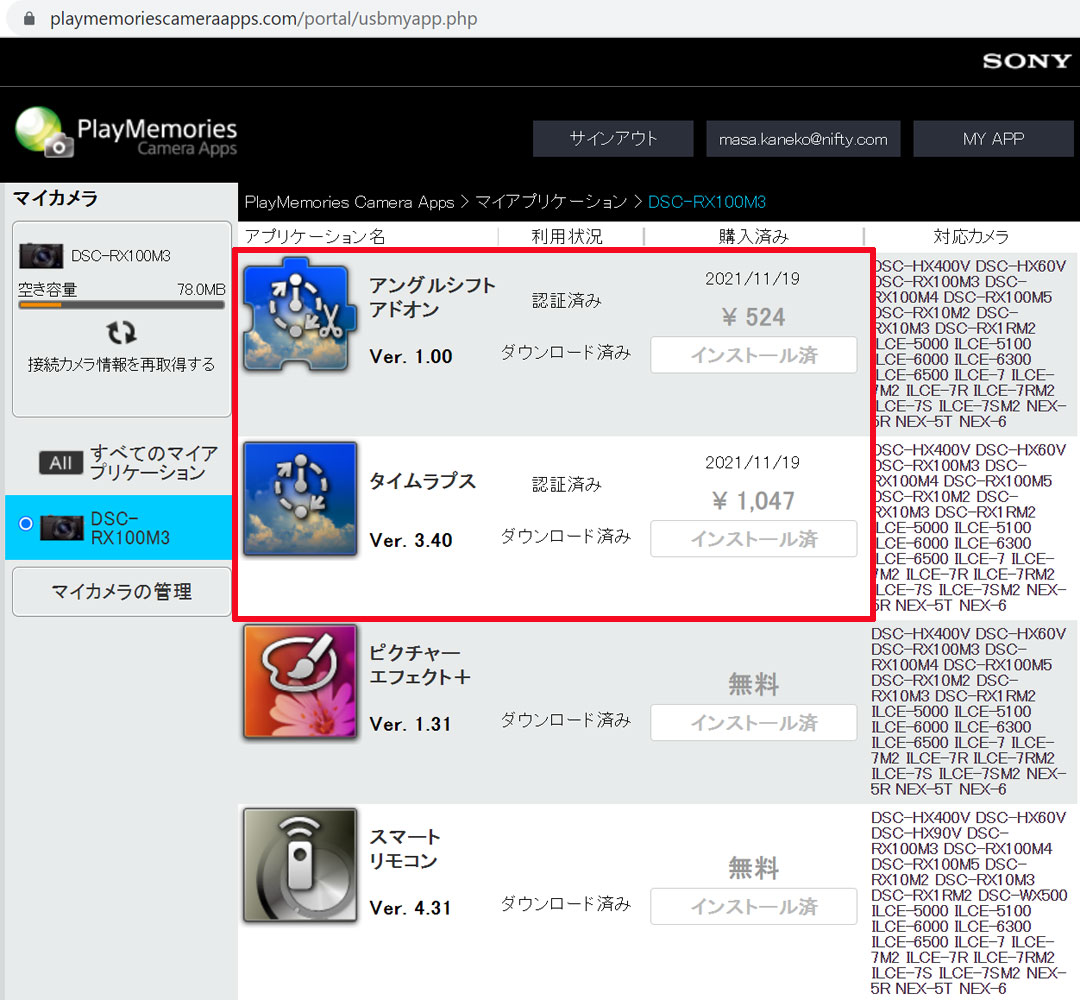Click the ¥ 524 price

[x=753, y=317]
